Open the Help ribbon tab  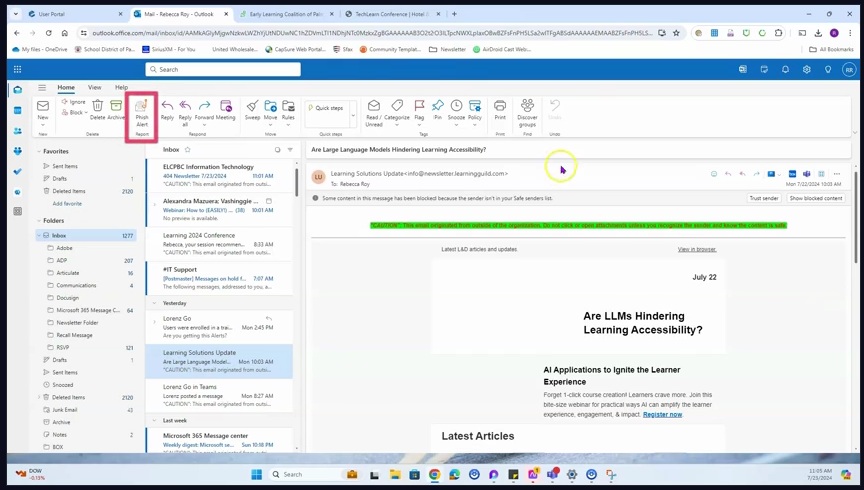point(121,87)
